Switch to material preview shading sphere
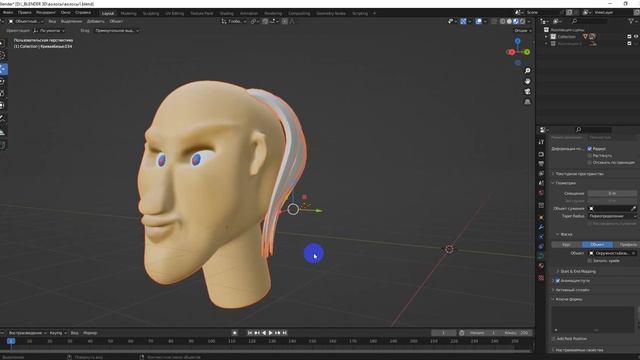The image size is (640, 360). [x=516, y=21]
